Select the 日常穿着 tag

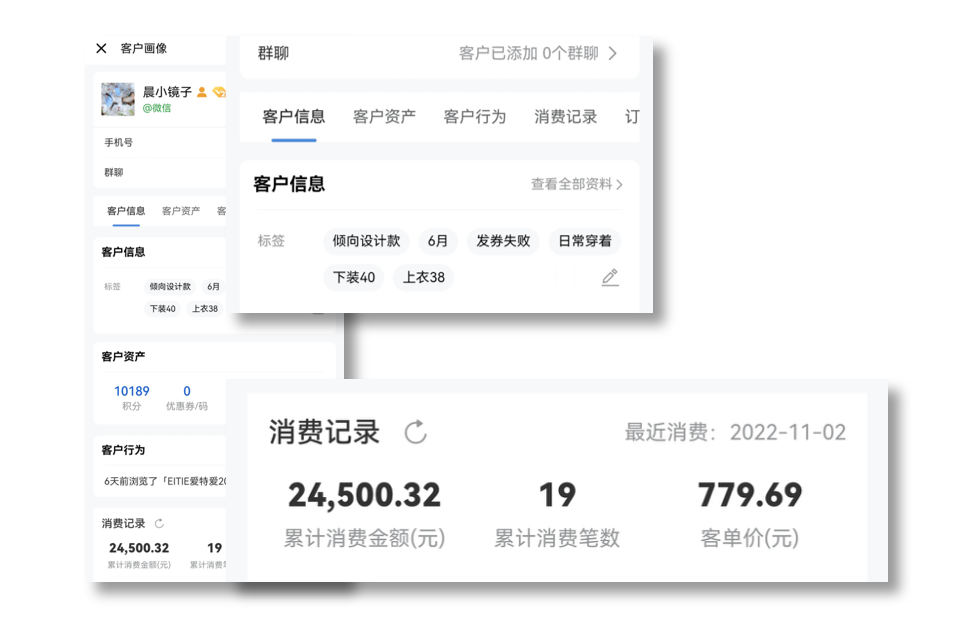(x=584, y=241)
